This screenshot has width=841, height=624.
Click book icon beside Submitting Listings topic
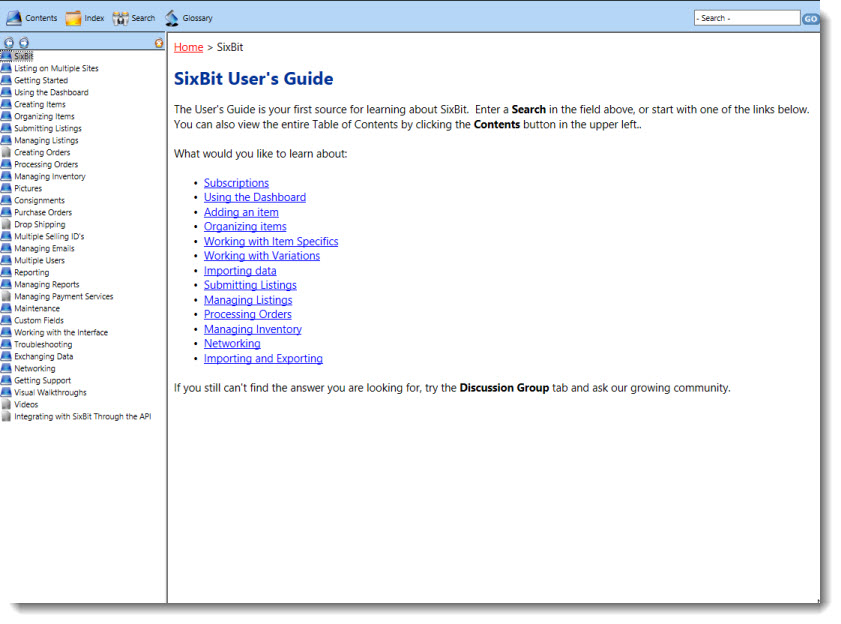tap(6, 128)
